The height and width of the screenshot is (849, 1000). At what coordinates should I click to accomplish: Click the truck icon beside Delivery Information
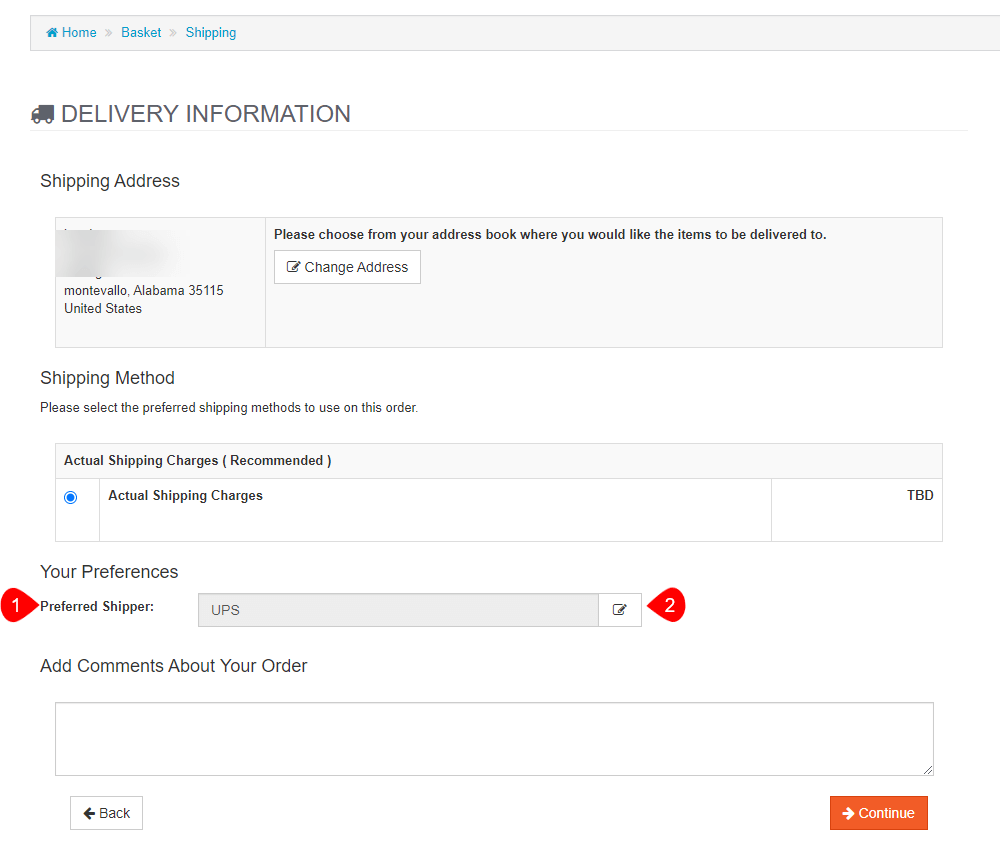43,115
